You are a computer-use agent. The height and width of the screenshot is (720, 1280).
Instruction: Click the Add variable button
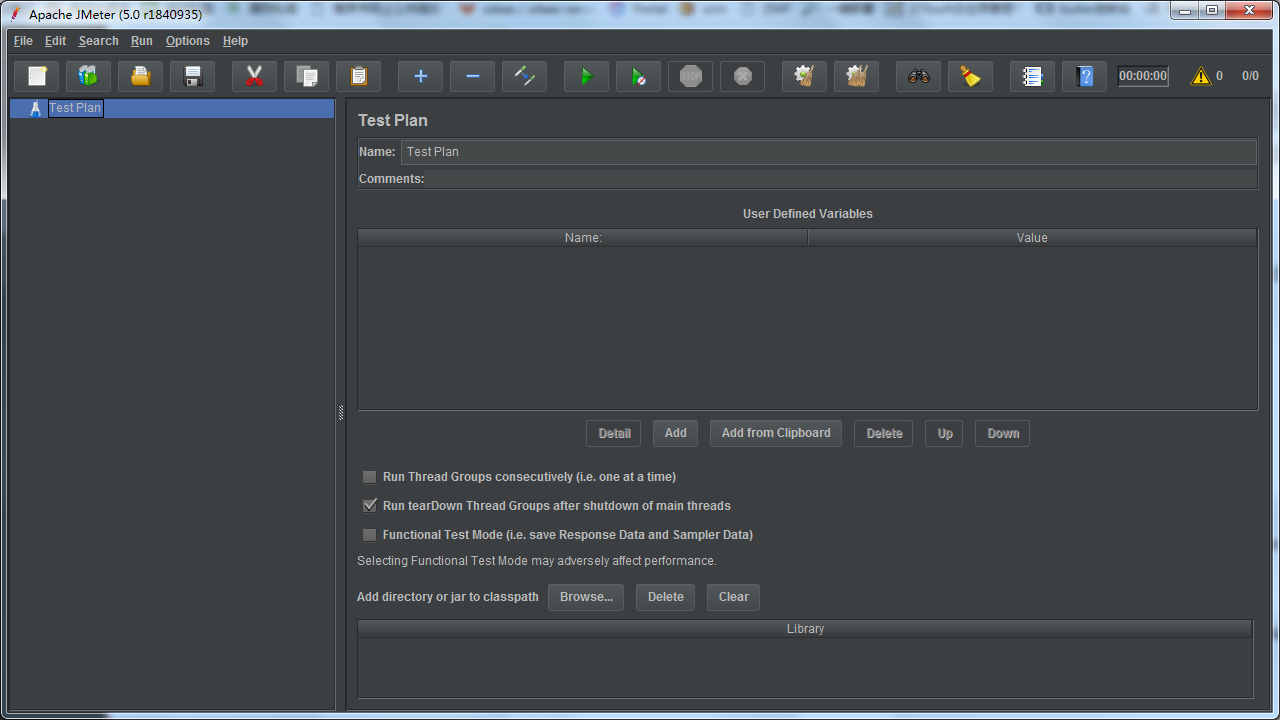(x=676, y=433)
